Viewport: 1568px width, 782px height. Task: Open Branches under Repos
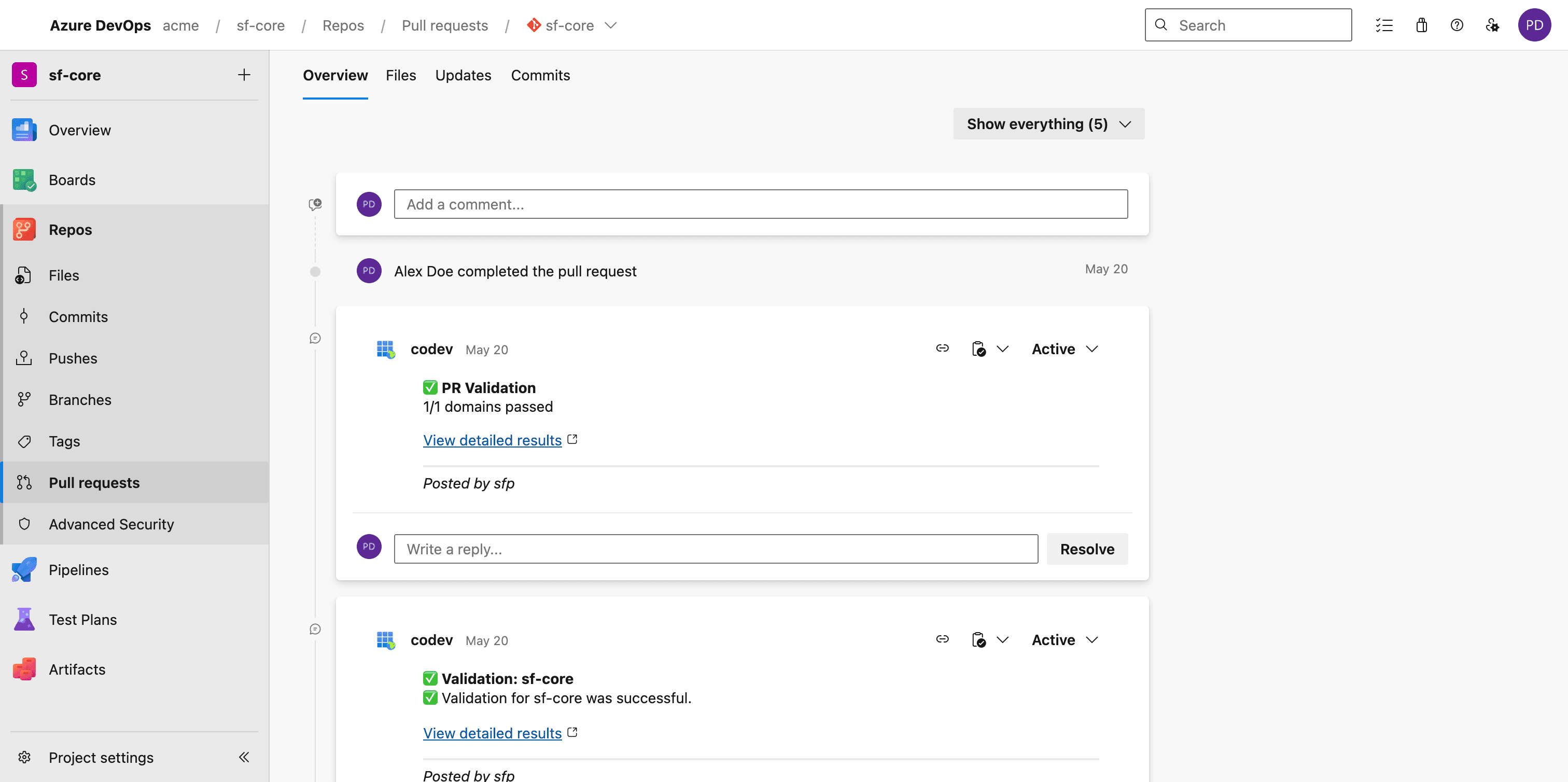click(x=134, y=399)
